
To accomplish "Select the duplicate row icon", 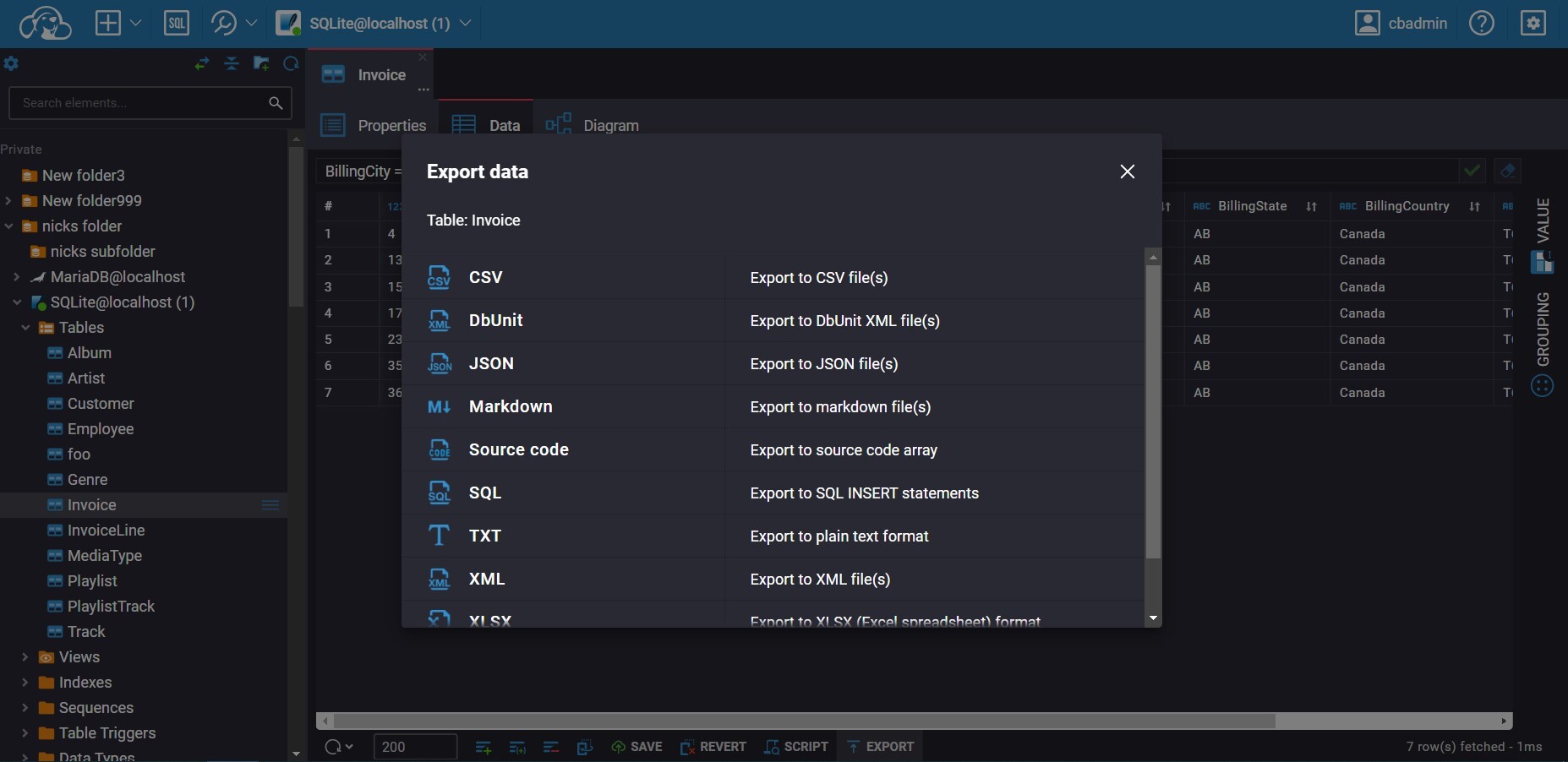I will click(x=518, y=748).
